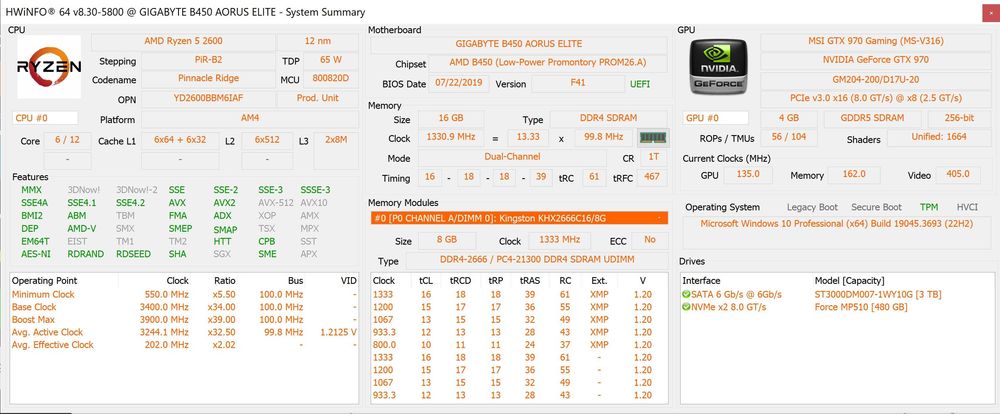Click the Dual-Channel mode value

tap(512, 157)
